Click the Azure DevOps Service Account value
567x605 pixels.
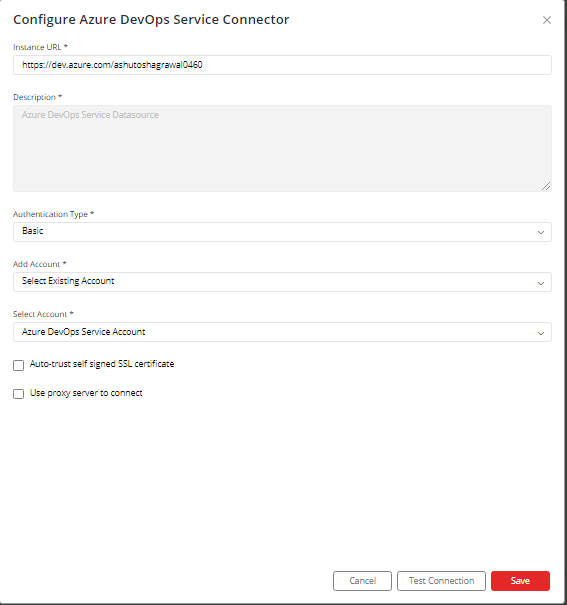(x=83, y=332)
